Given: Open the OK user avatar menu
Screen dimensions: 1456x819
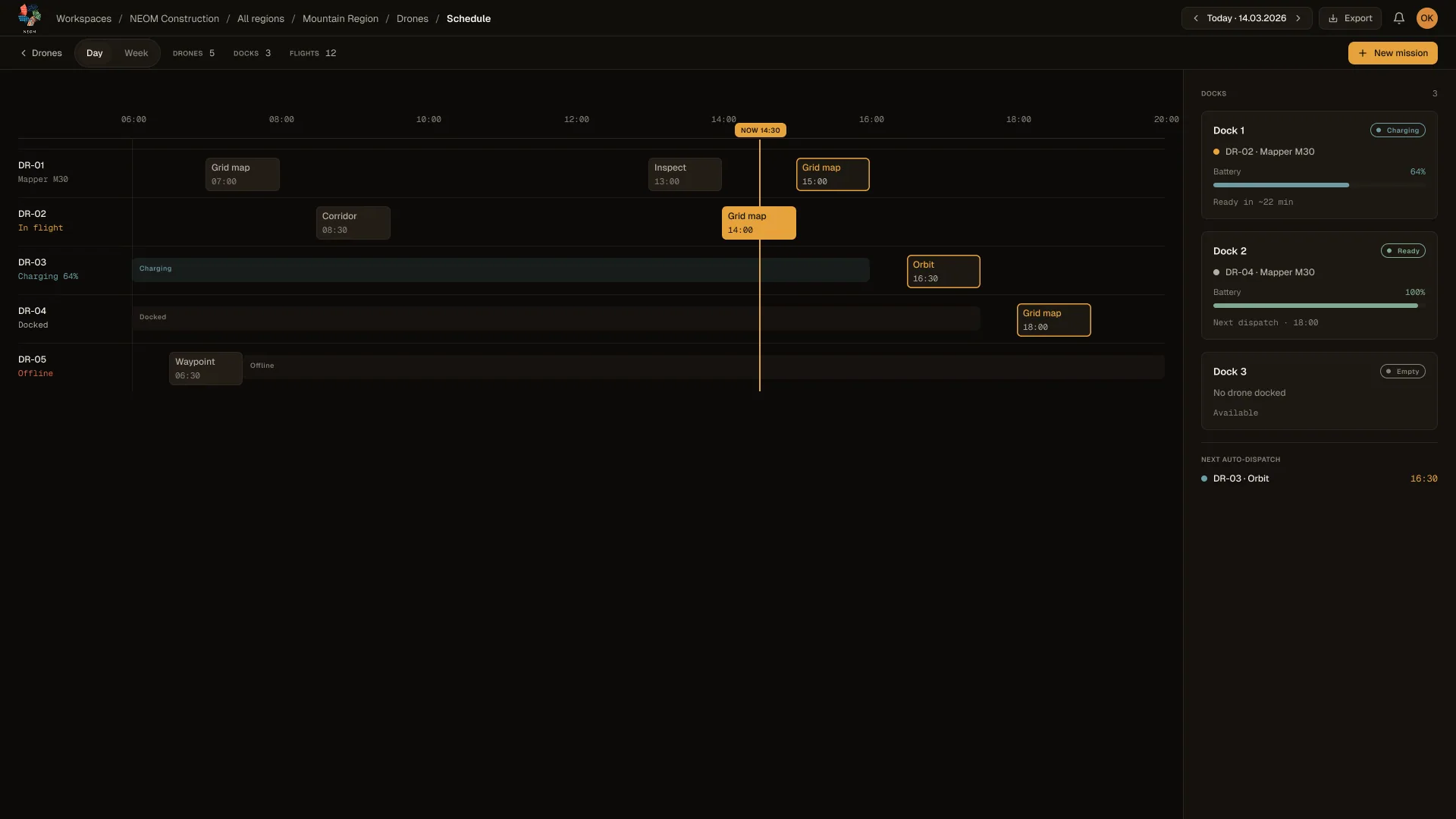Looking at the screenshot, I should [1427, 18].
